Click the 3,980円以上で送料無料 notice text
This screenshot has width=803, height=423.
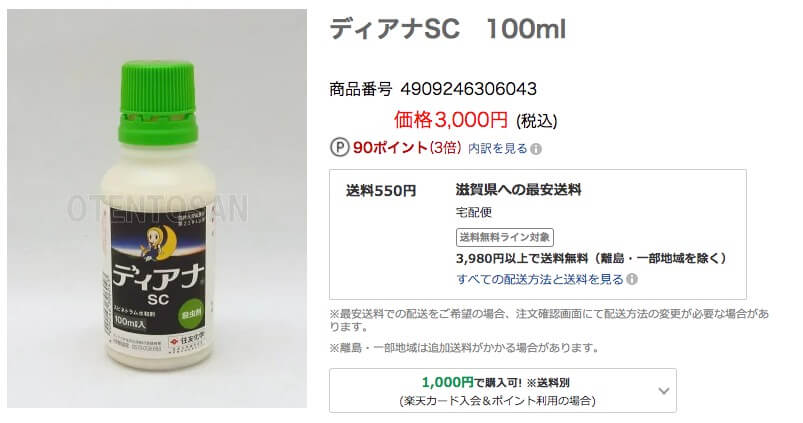(x=591, y=258)
